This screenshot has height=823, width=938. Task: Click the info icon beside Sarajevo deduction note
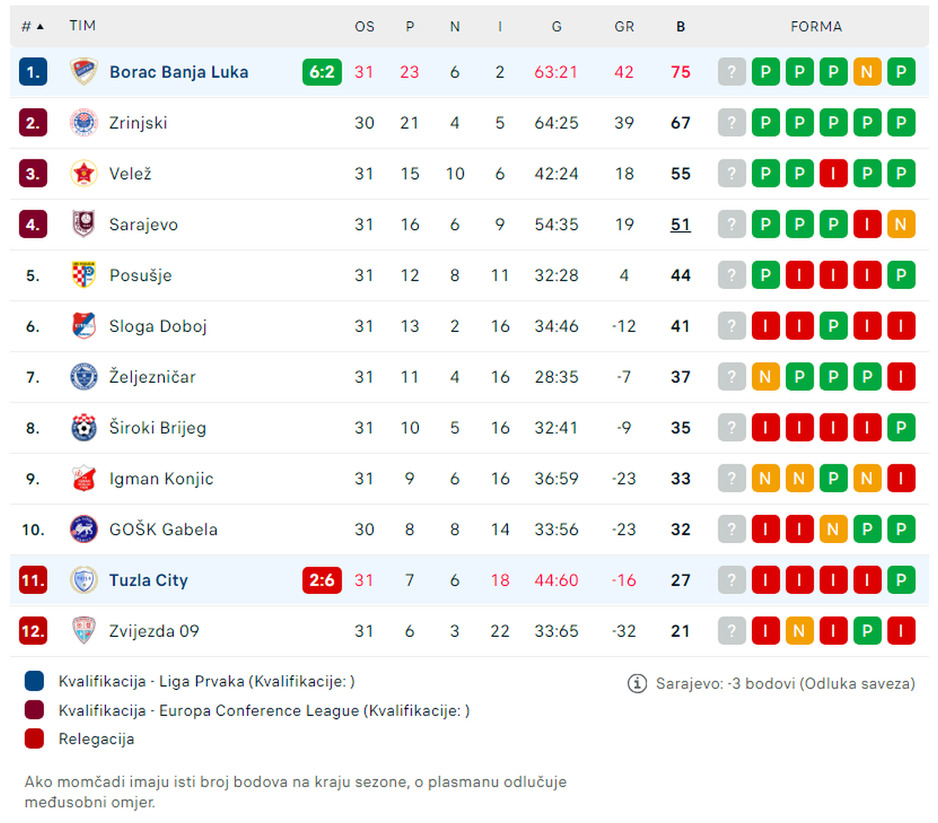point(637,684)
